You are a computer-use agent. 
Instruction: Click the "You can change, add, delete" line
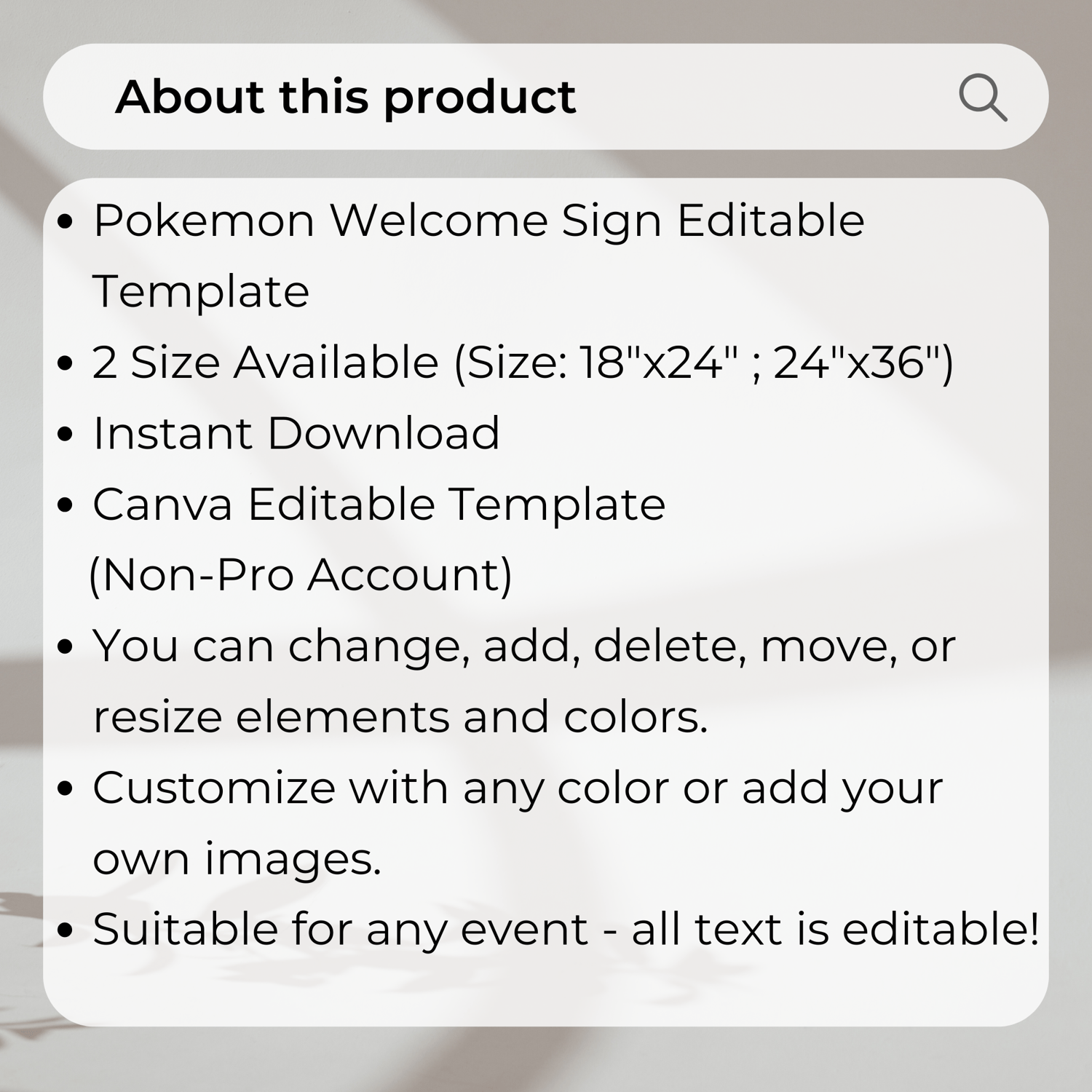(524, 646)
